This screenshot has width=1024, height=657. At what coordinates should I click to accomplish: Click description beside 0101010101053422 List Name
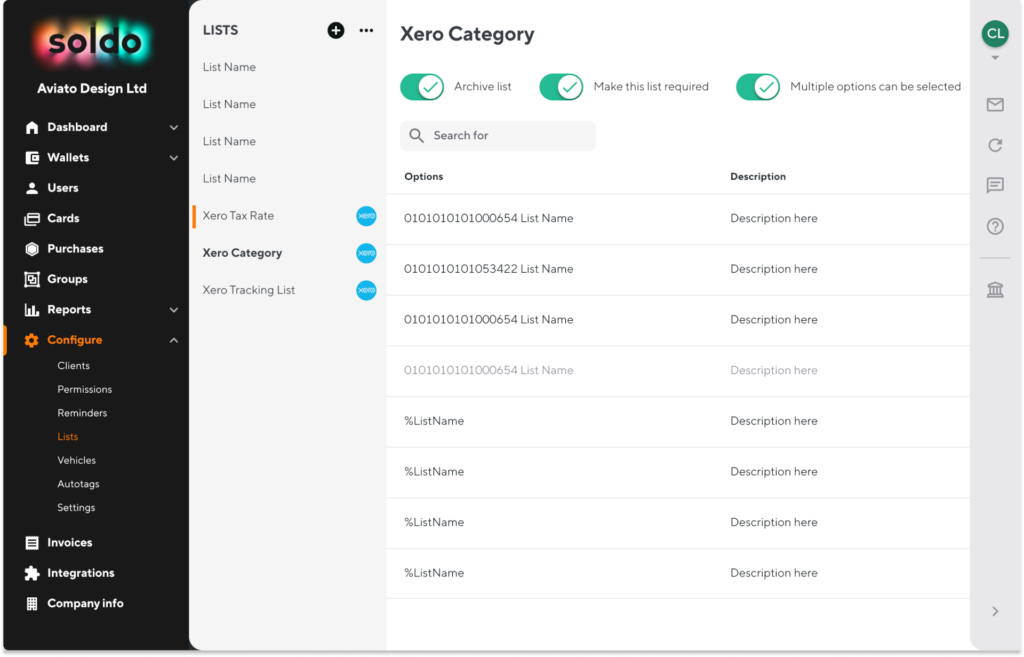[x=773, y=269]
